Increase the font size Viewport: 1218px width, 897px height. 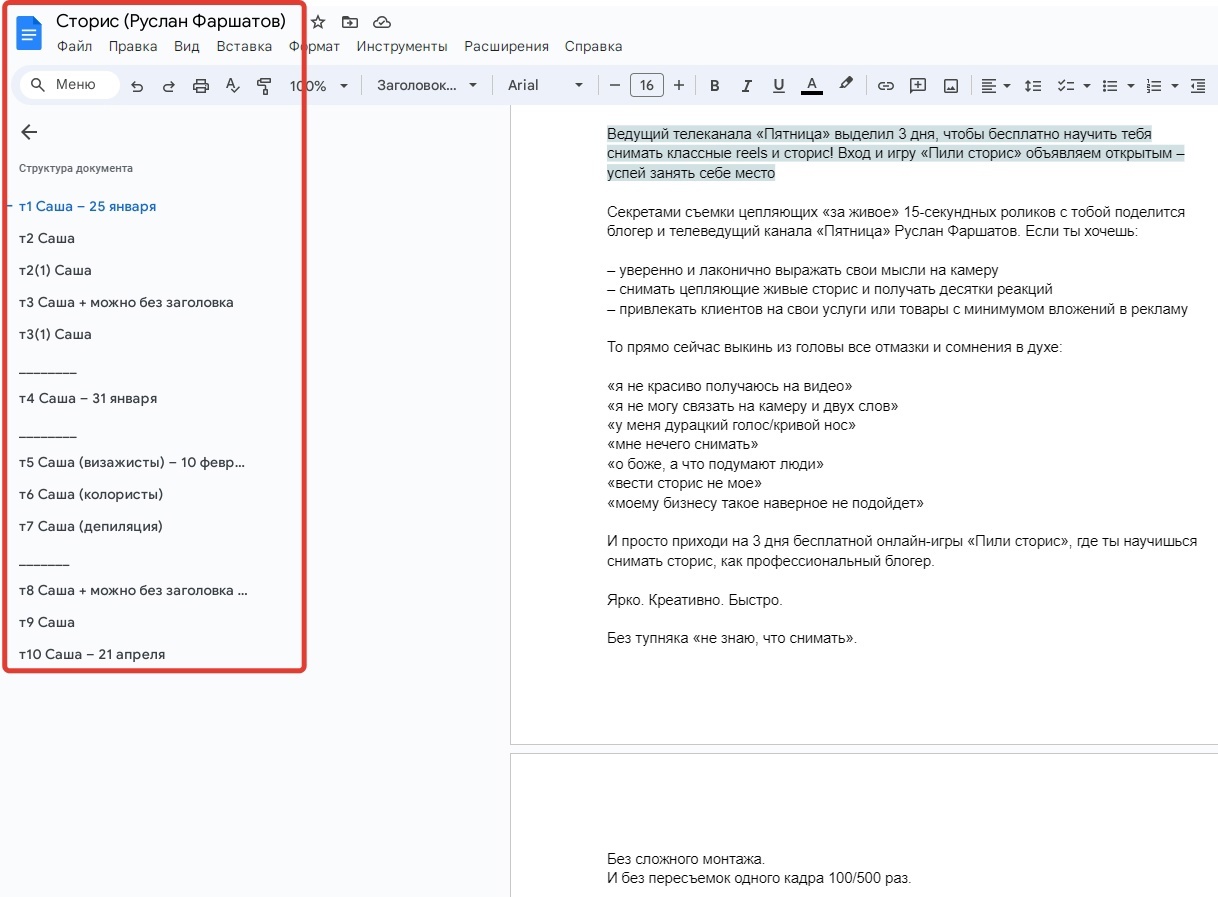[x=679, y=86]
